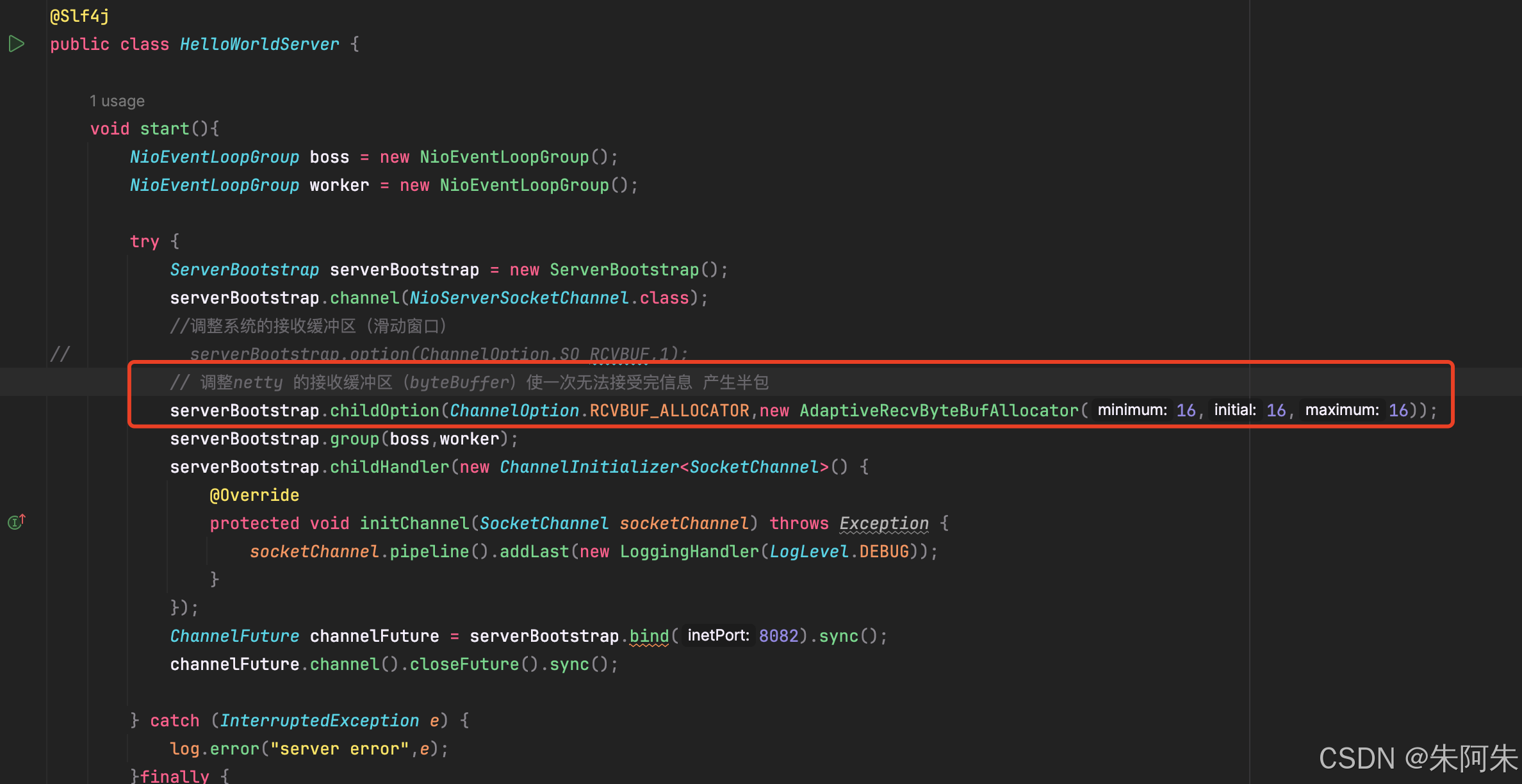
Task: Click the '1 usage' hint above start()
Action: tap(117, 101)
